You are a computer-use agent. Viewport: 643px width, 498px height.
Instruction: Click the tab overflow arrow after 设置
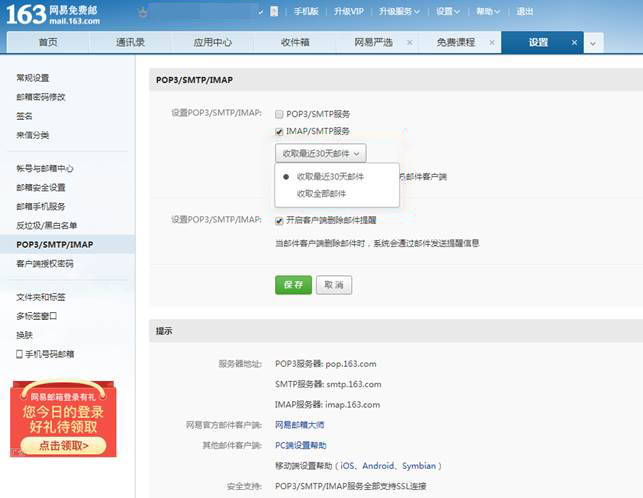click(593, 43)
